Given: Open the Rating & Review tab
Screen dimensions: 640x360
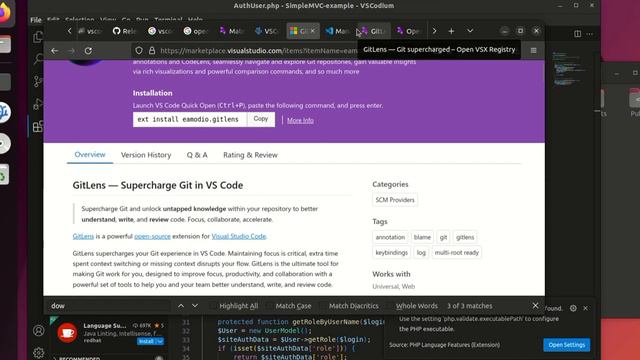Looking at the screenshot, I should 250,155.
